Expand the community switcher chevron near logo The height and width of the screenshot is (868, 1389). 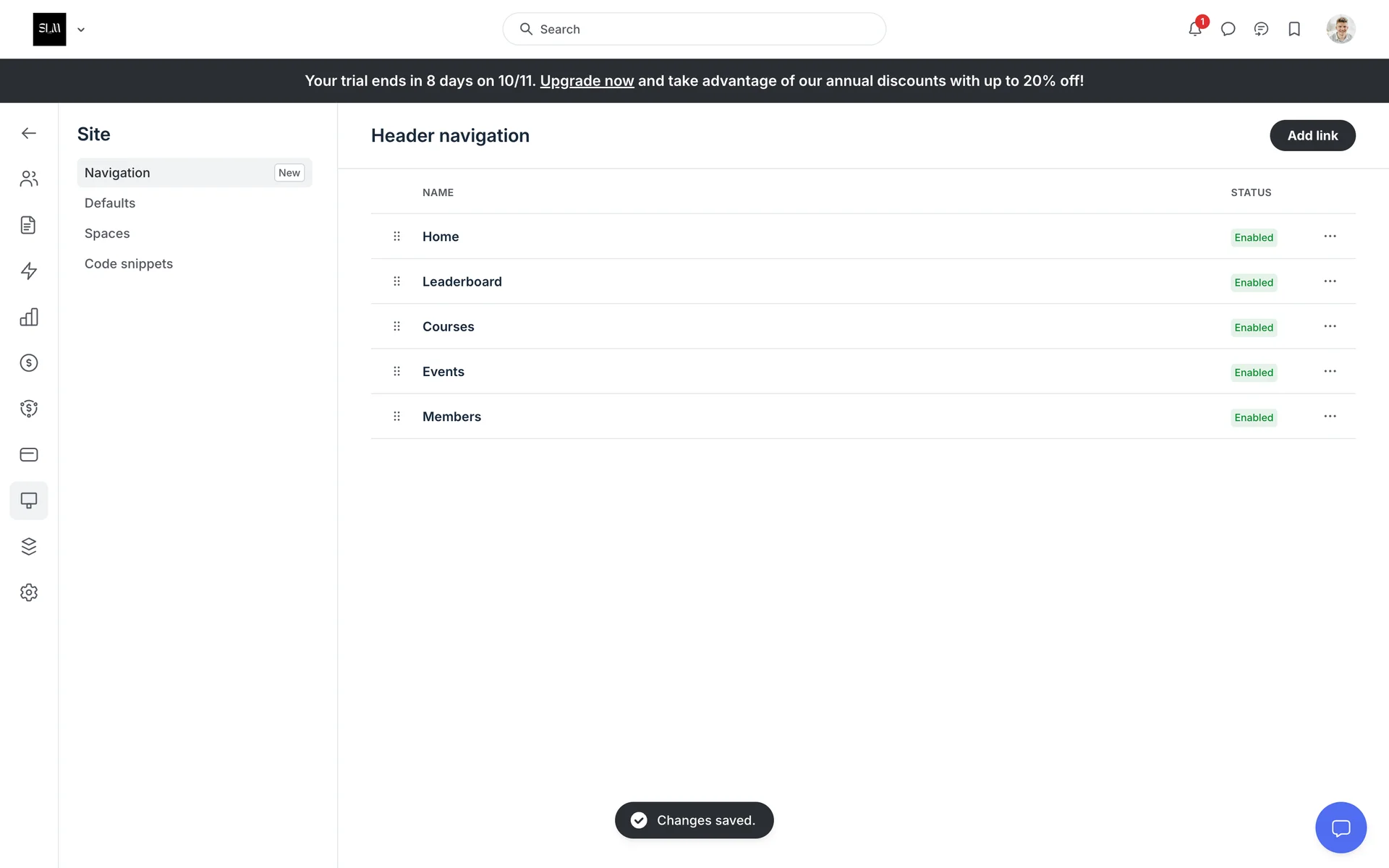coord(81,30)
